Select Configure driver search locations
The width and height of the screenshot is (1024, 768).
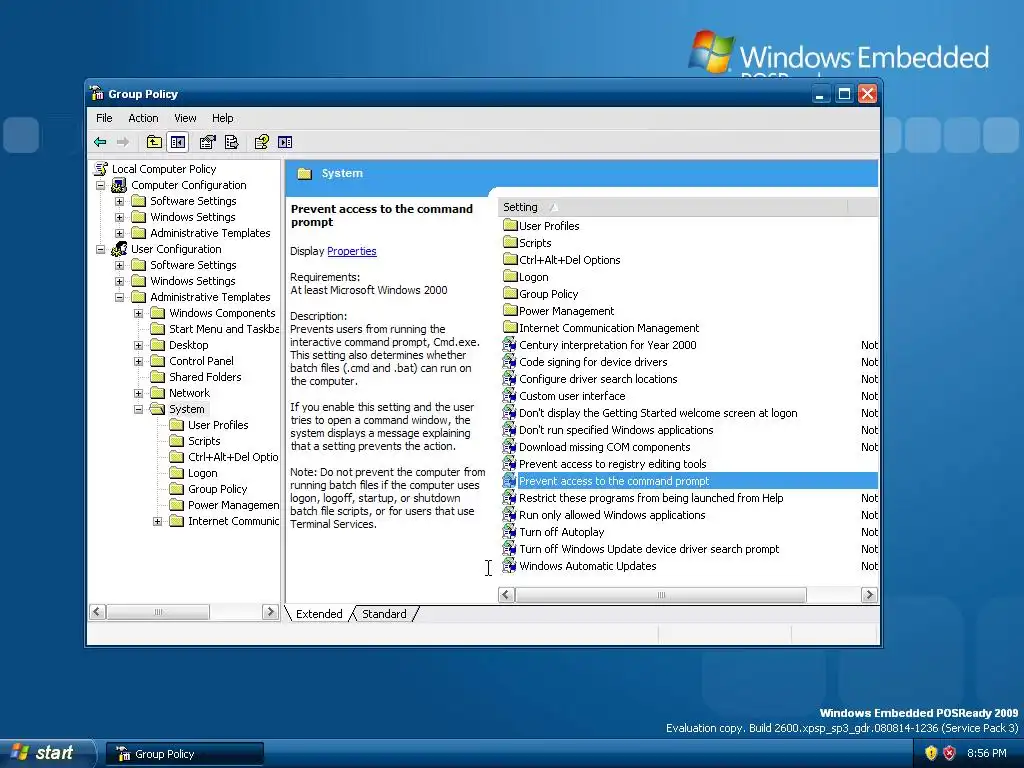click(x=598, y=379)
